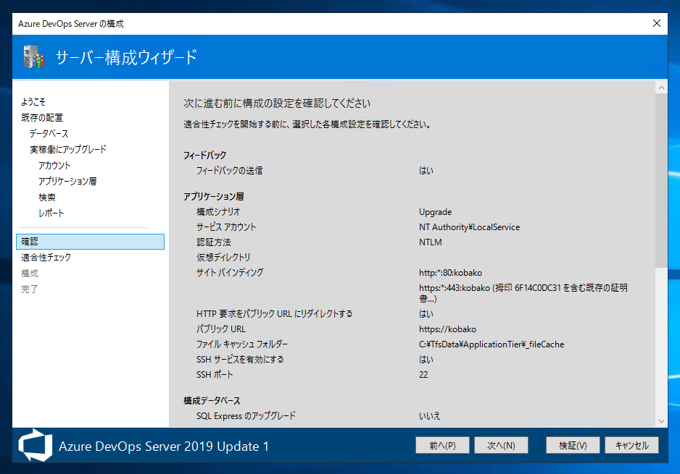Click the SSH ポート label
This screenshot has width=680, height=474.
pyautogui.click(x=214, y=375)
